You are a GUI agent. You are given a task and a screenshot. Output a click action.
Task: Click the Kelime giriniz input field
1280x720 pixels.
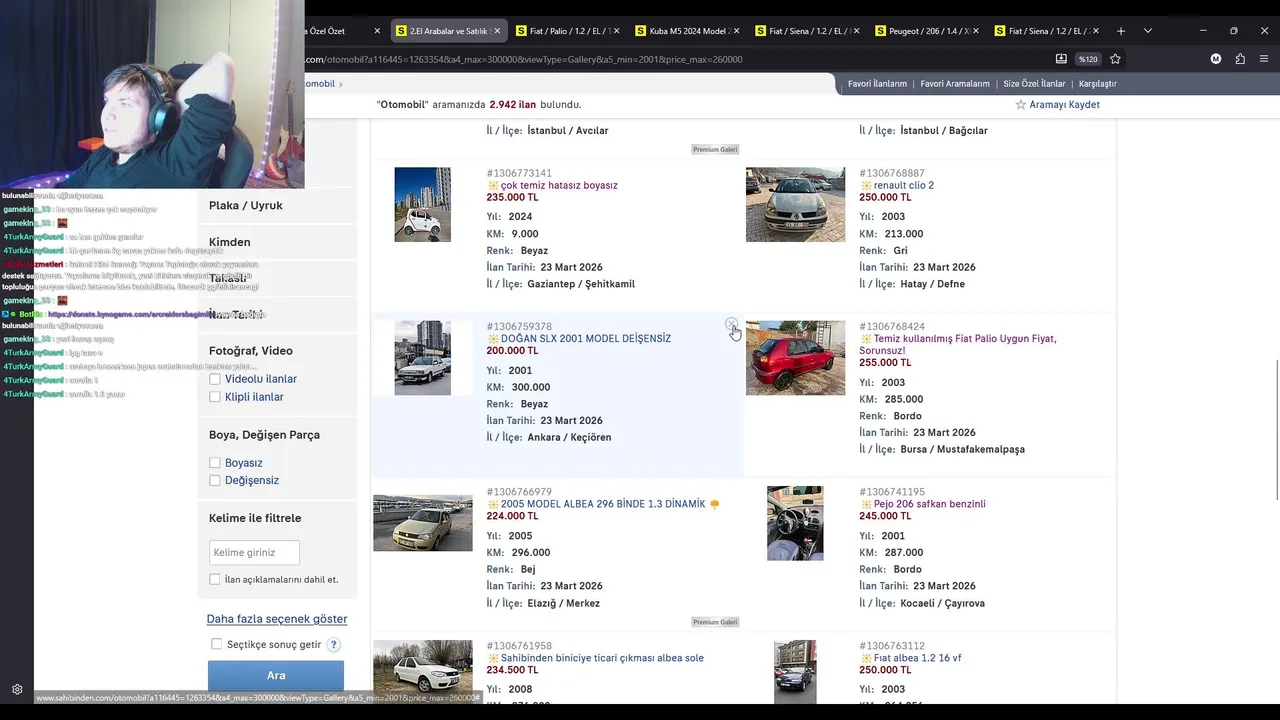[254, 552]
